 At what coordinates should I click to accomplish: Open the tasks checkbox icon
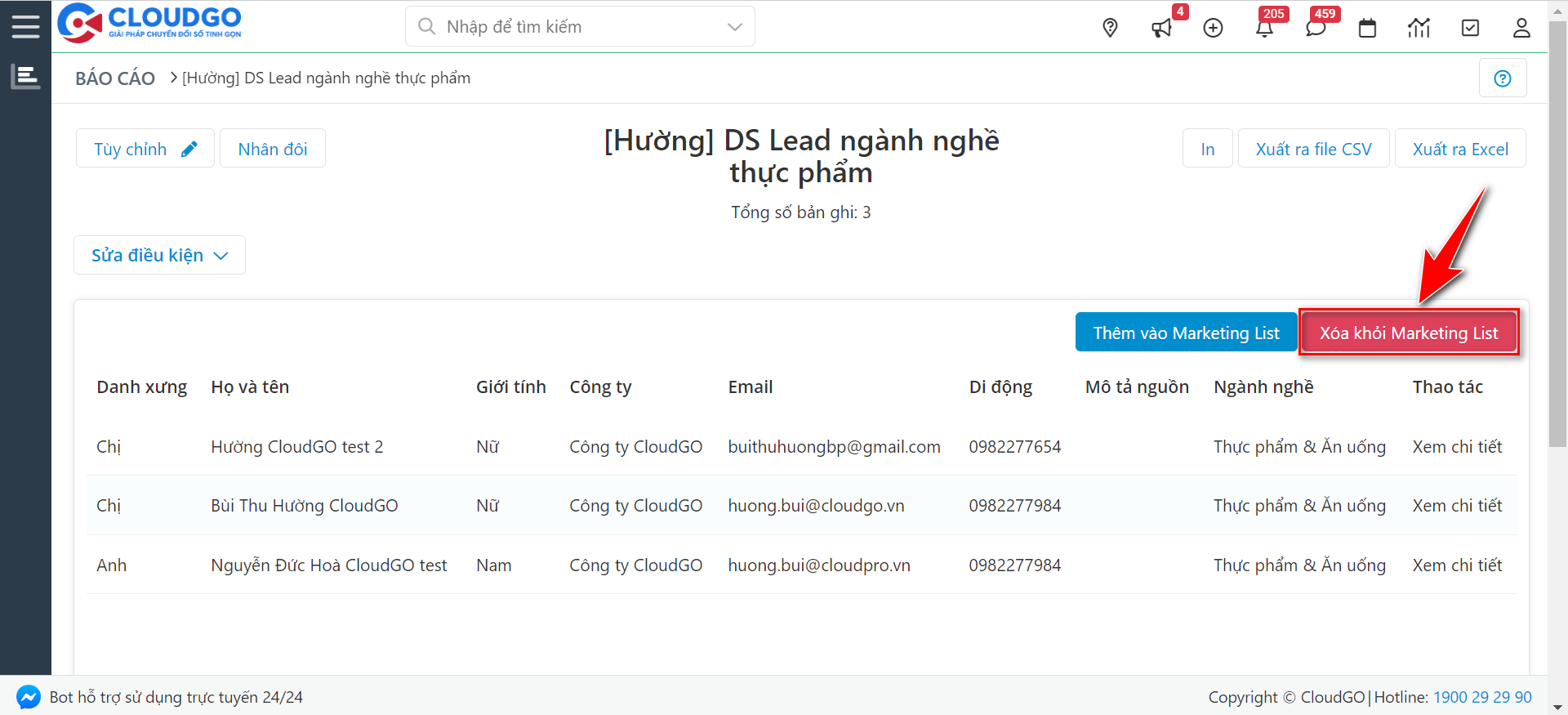(1470, 28)
